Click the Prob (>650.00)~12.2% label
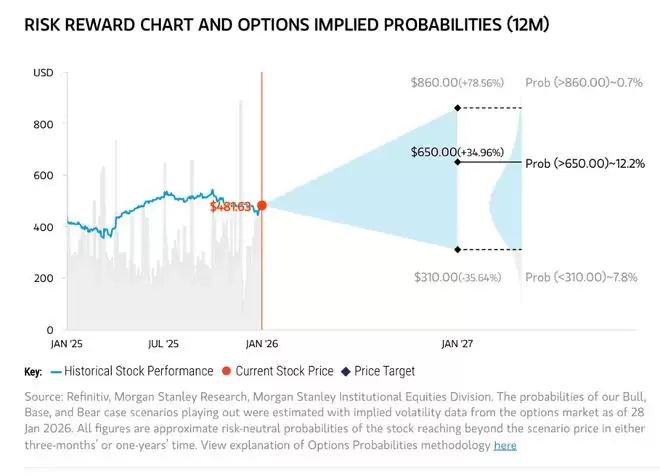660x475 pixels. coord(585,163)
